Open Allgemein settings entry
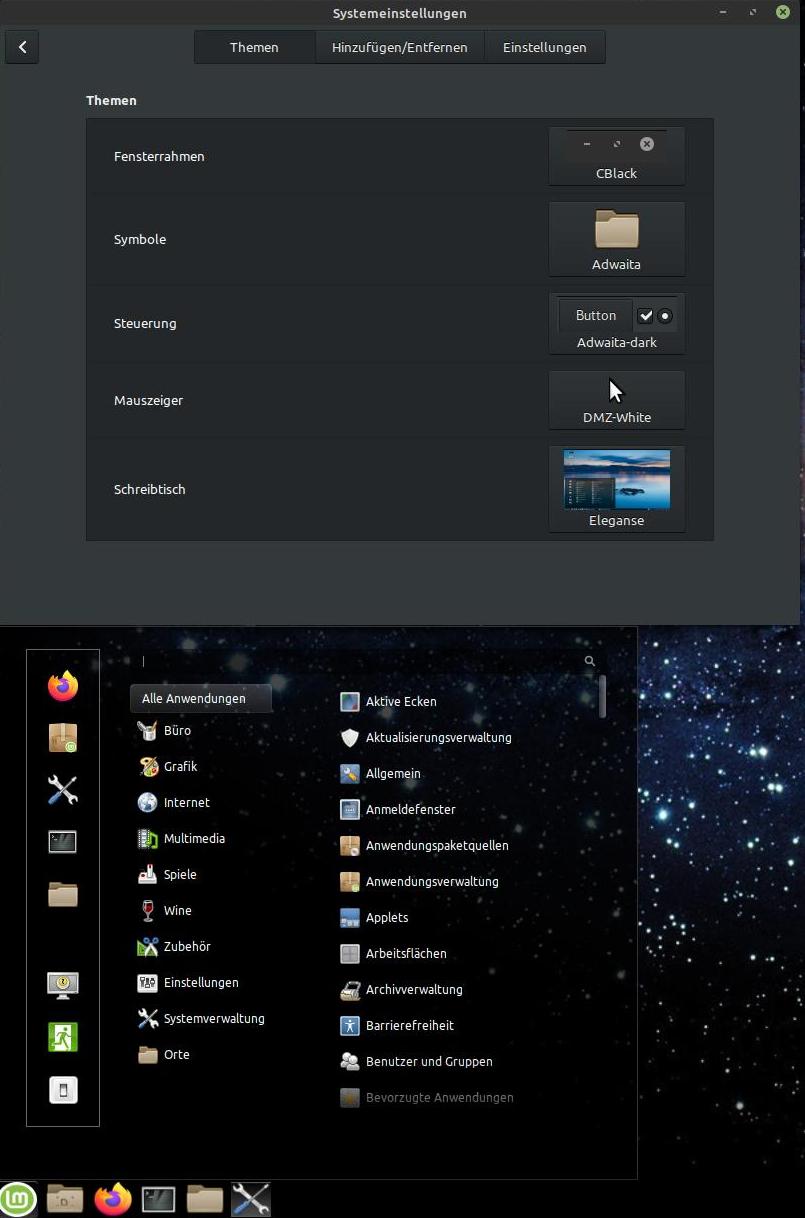 point(380,774)
